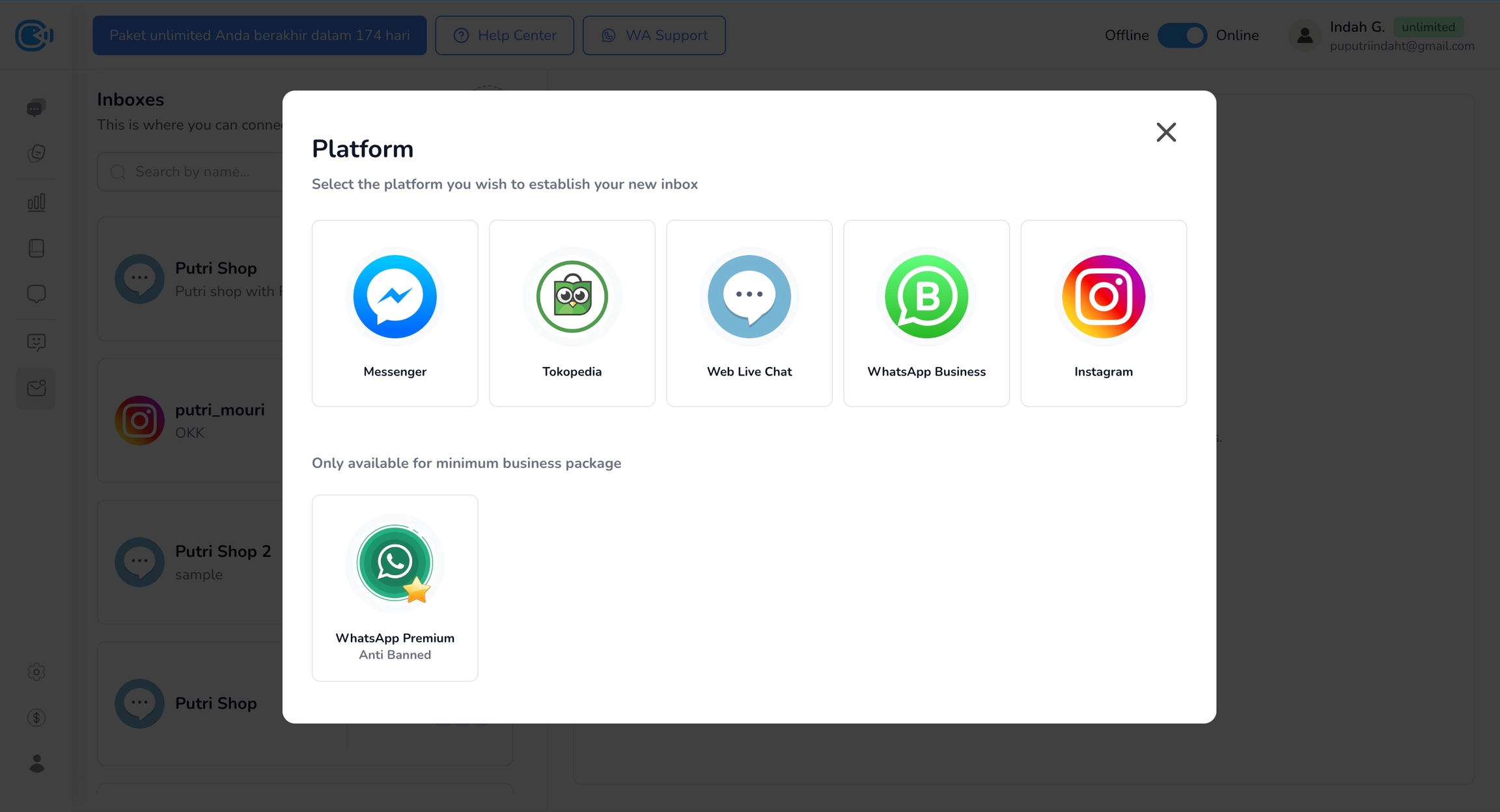Screen dimensions: 1500x812
Task: Open the inboxes icon in the sidebar
Action: 36,388
